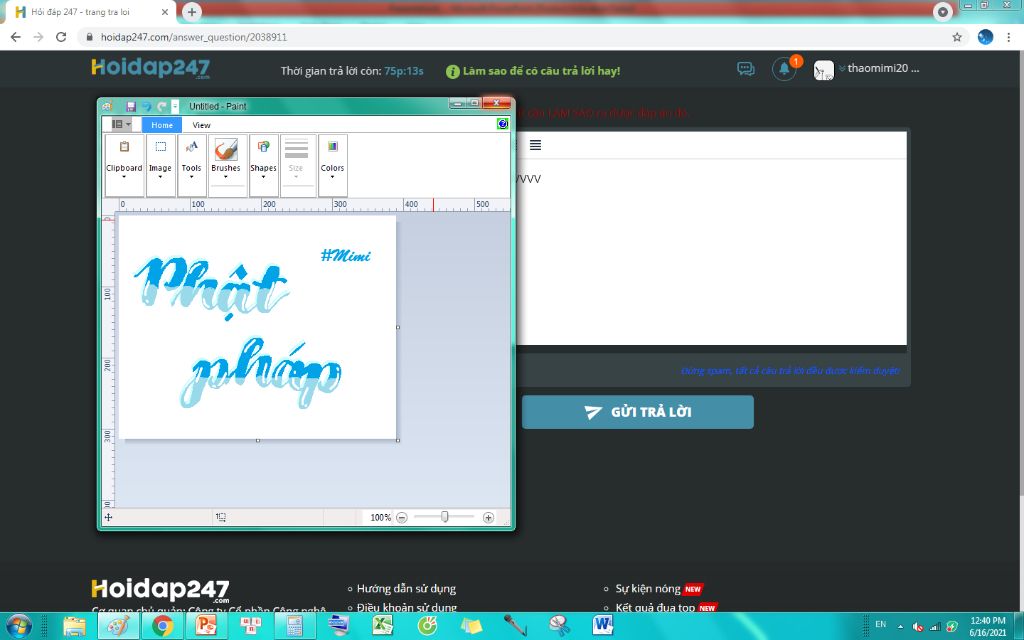Go back in Chrome

point(16,37)
